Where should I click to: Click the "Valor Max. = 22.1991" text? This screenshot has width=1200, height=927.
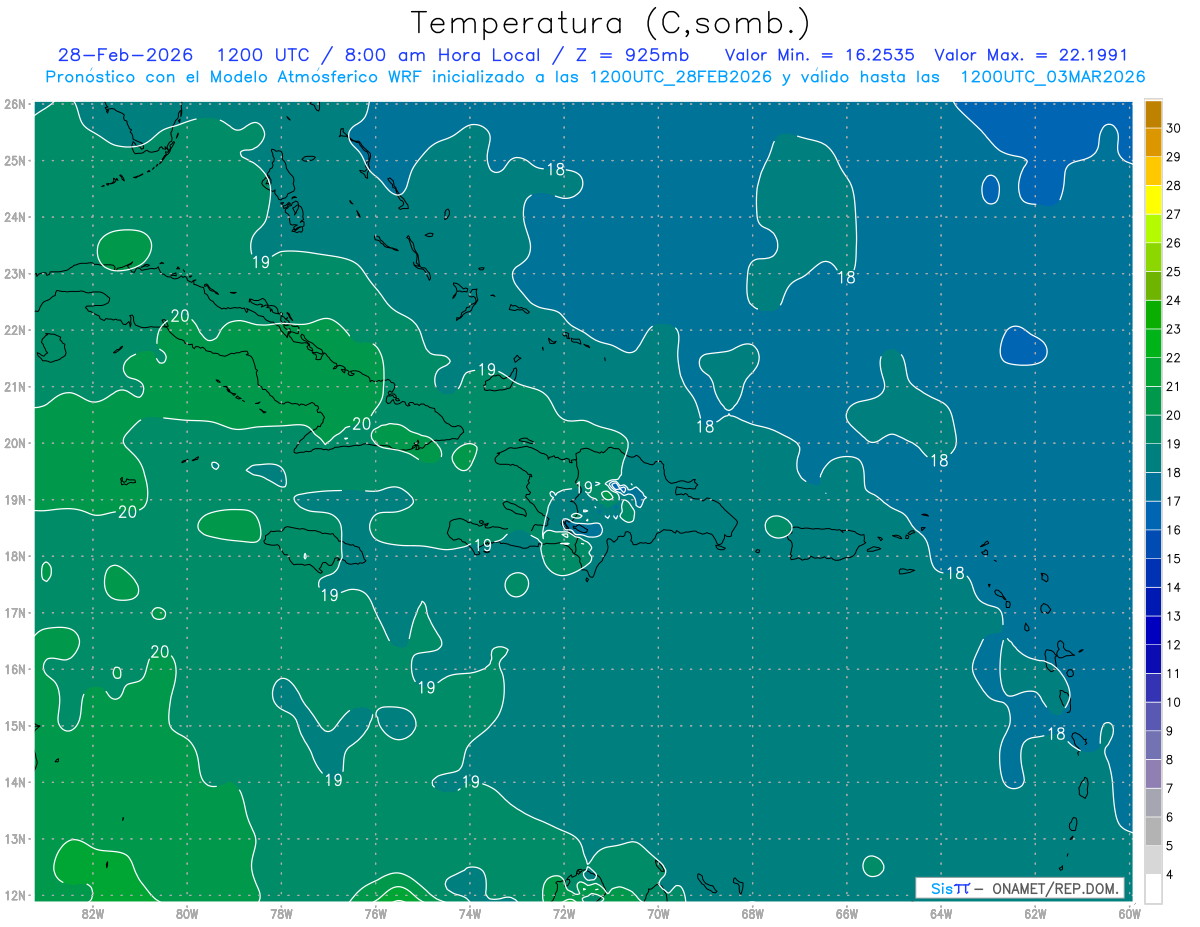coord(1030,55)
